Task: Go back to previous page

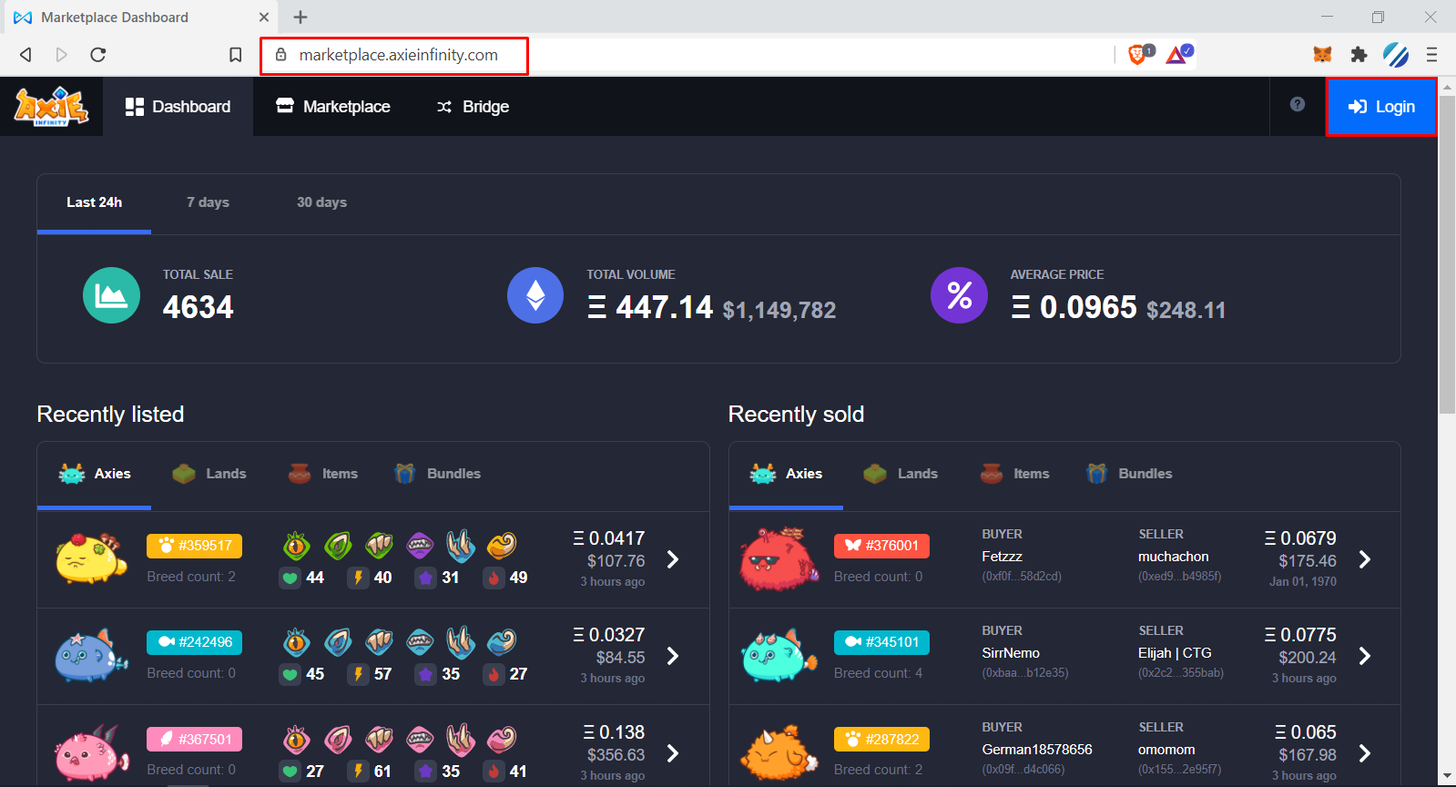Action: 26,55
